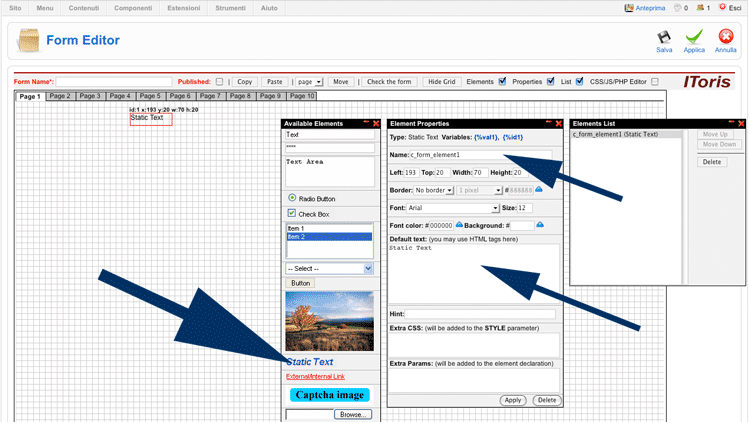The image size is (750, 422).
Task: Click the Browse... file button
Action: [353, 414]
